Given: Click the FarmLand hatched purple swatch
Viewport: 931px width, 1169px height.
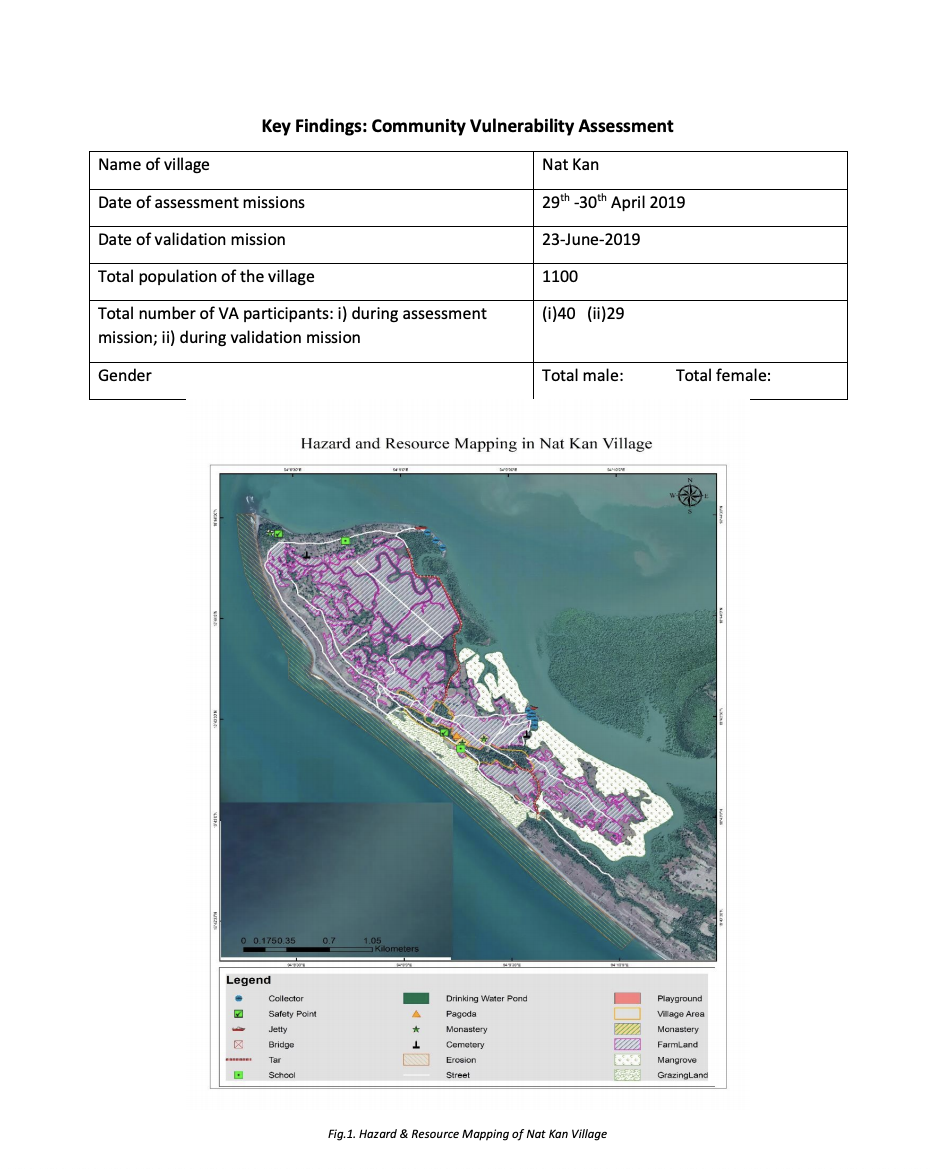Looking at the screenshot, I should pyautogui.click(x=626, y=1045).
